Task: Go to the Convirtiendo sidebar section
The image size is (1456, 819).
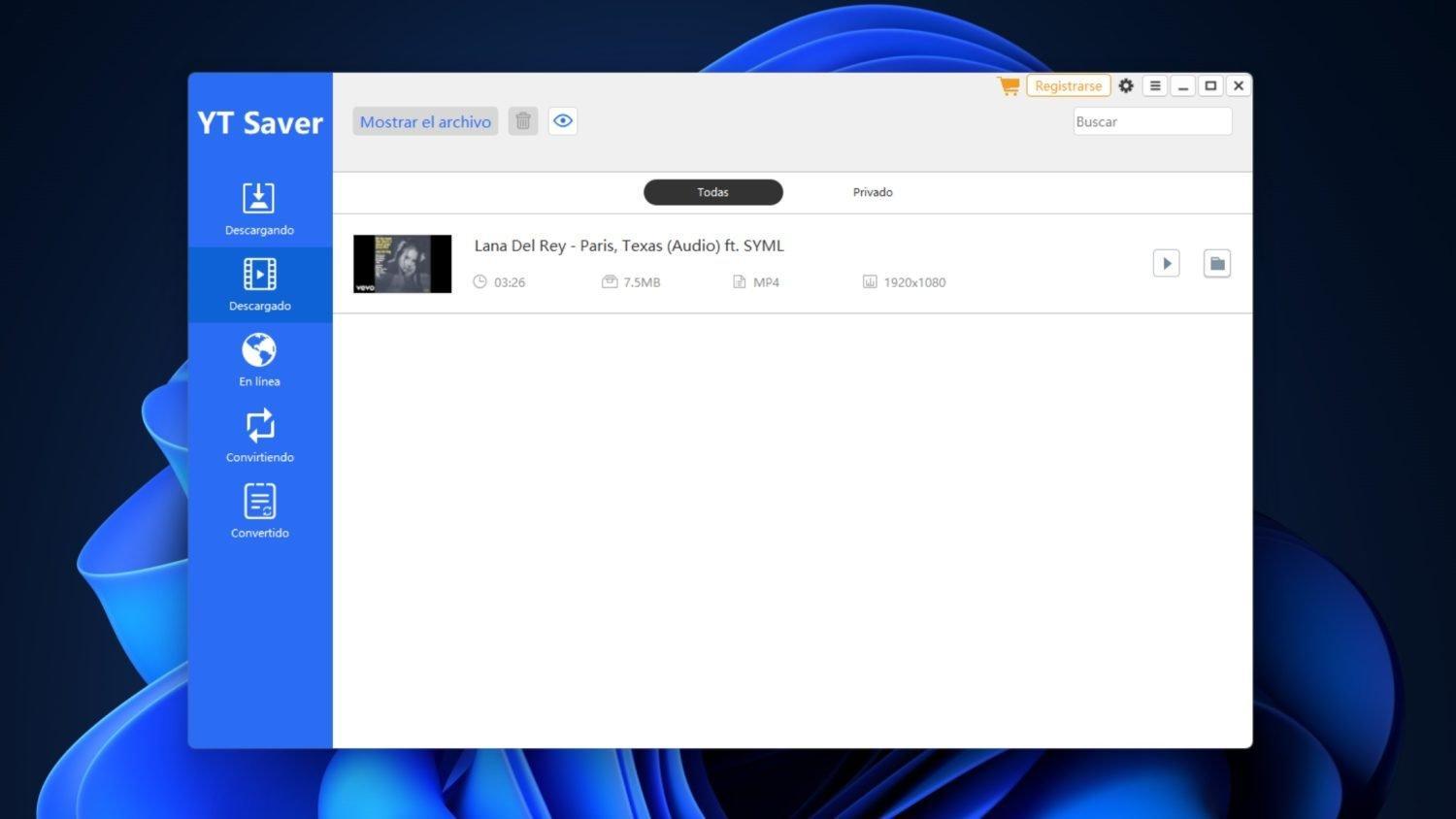Action: tap(259, 436)
